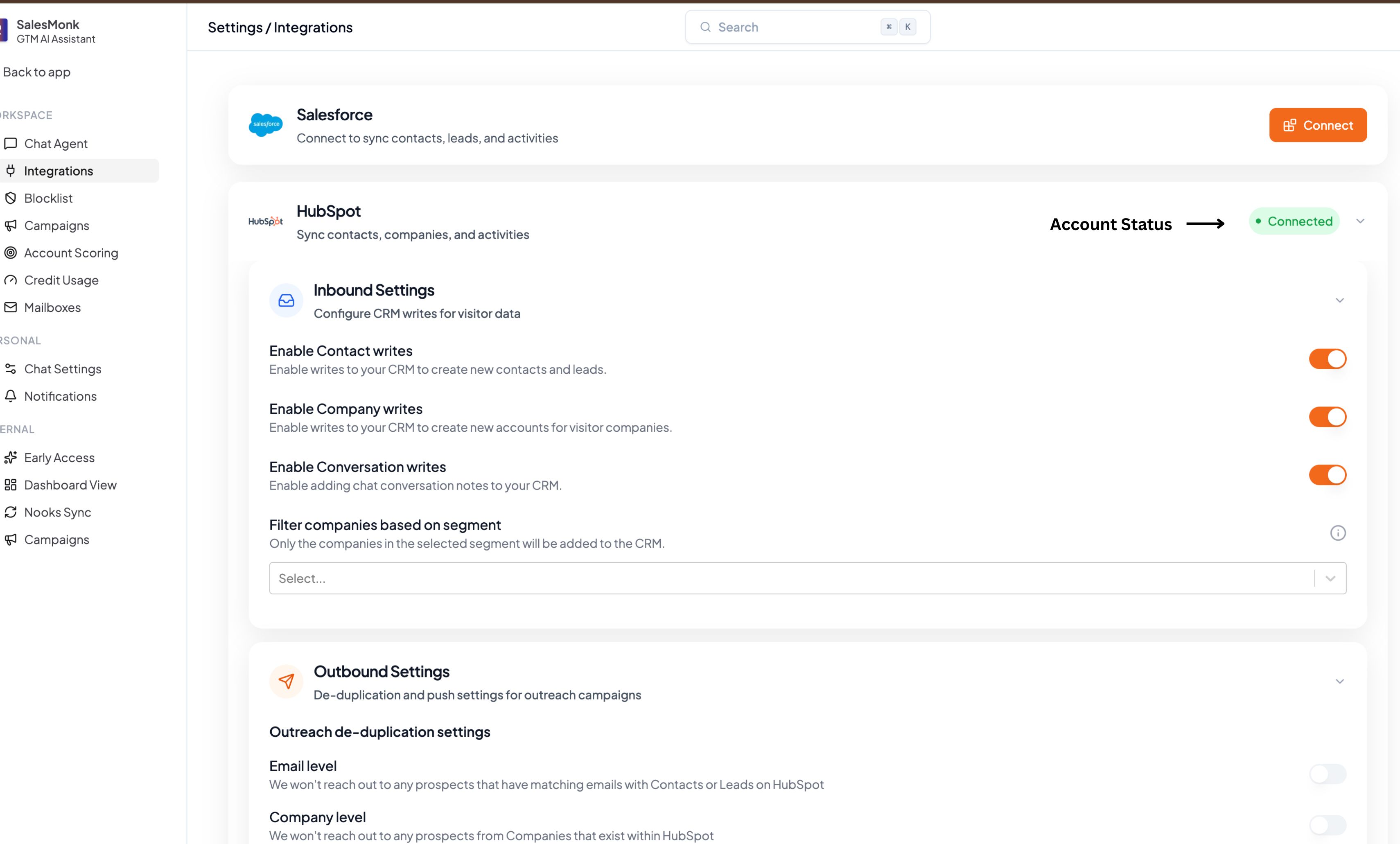1400x844 pixels.
Task: Collapse the Inbound Settings section chevron
Action: [1339, 300]
